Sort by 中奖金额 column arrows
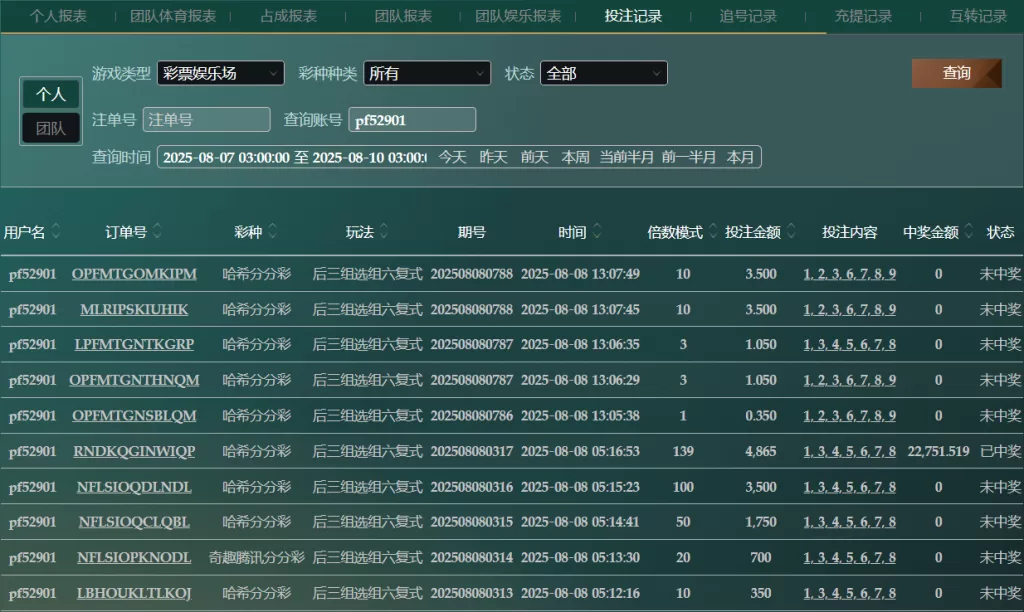Screen dimensions: 1024x612 point(968,231)
